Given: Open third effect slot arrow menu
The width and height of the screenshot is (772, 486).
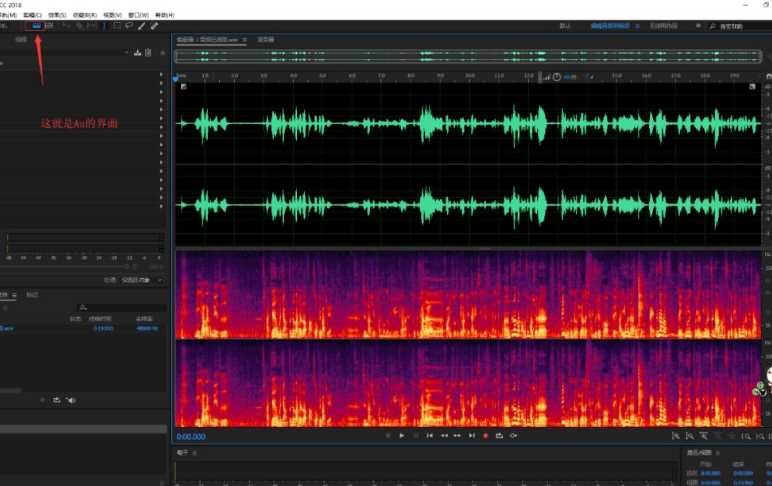Looking at the screenshot, I should pos(161,91).
